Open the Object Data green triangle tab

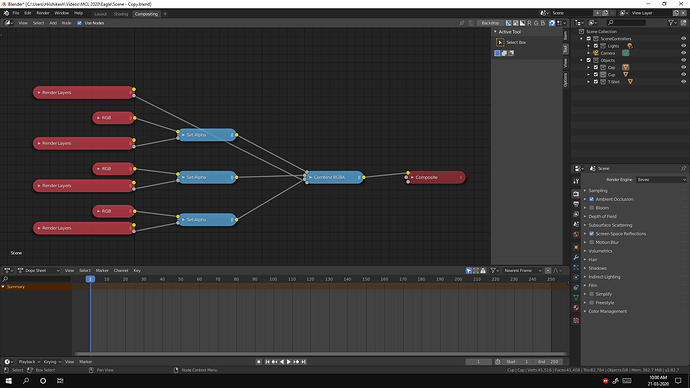pos(576,297)
